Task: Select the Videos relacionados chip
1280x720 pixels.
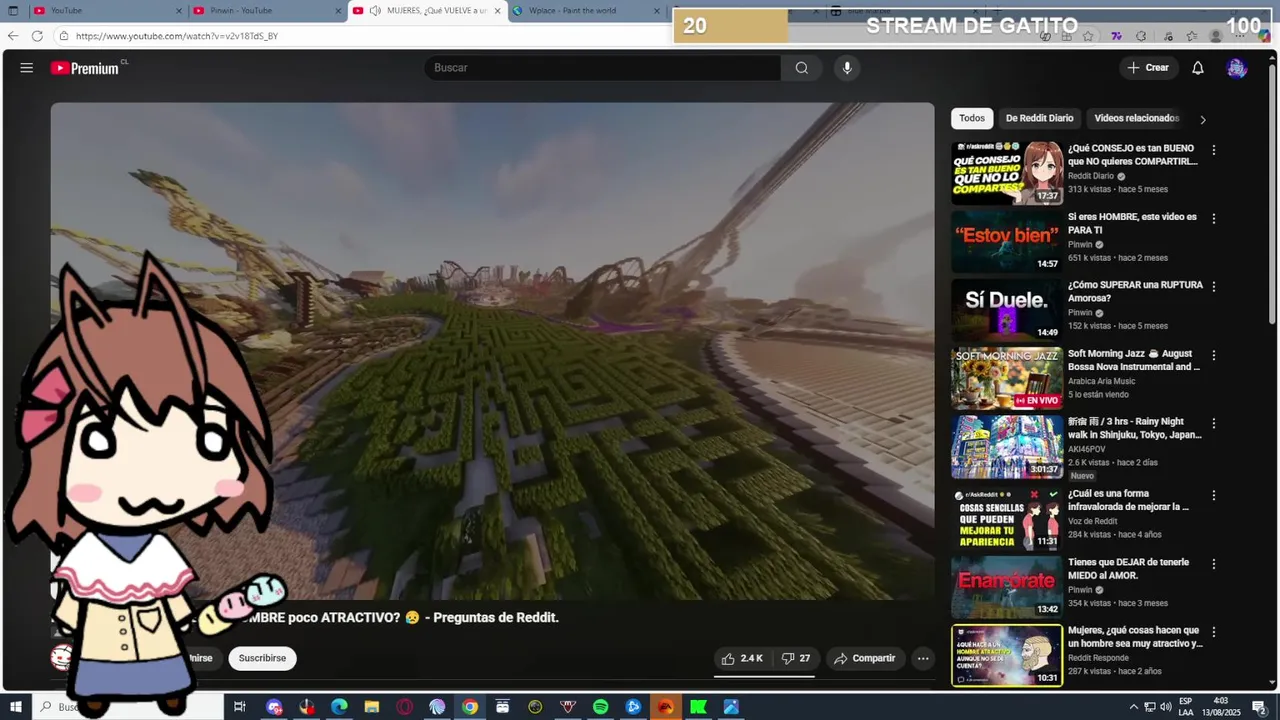Action: [1137, 118]
